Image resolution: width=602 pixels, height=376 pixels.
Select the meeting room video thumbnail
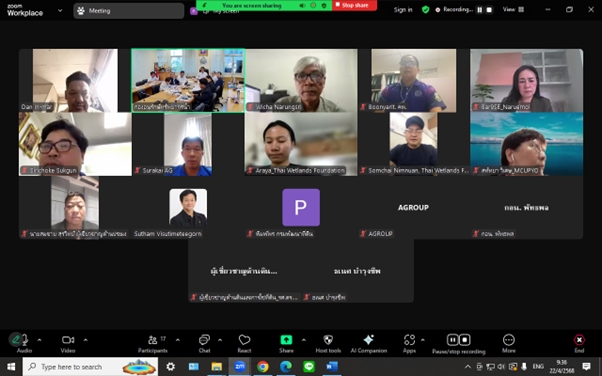coord(188,80)
